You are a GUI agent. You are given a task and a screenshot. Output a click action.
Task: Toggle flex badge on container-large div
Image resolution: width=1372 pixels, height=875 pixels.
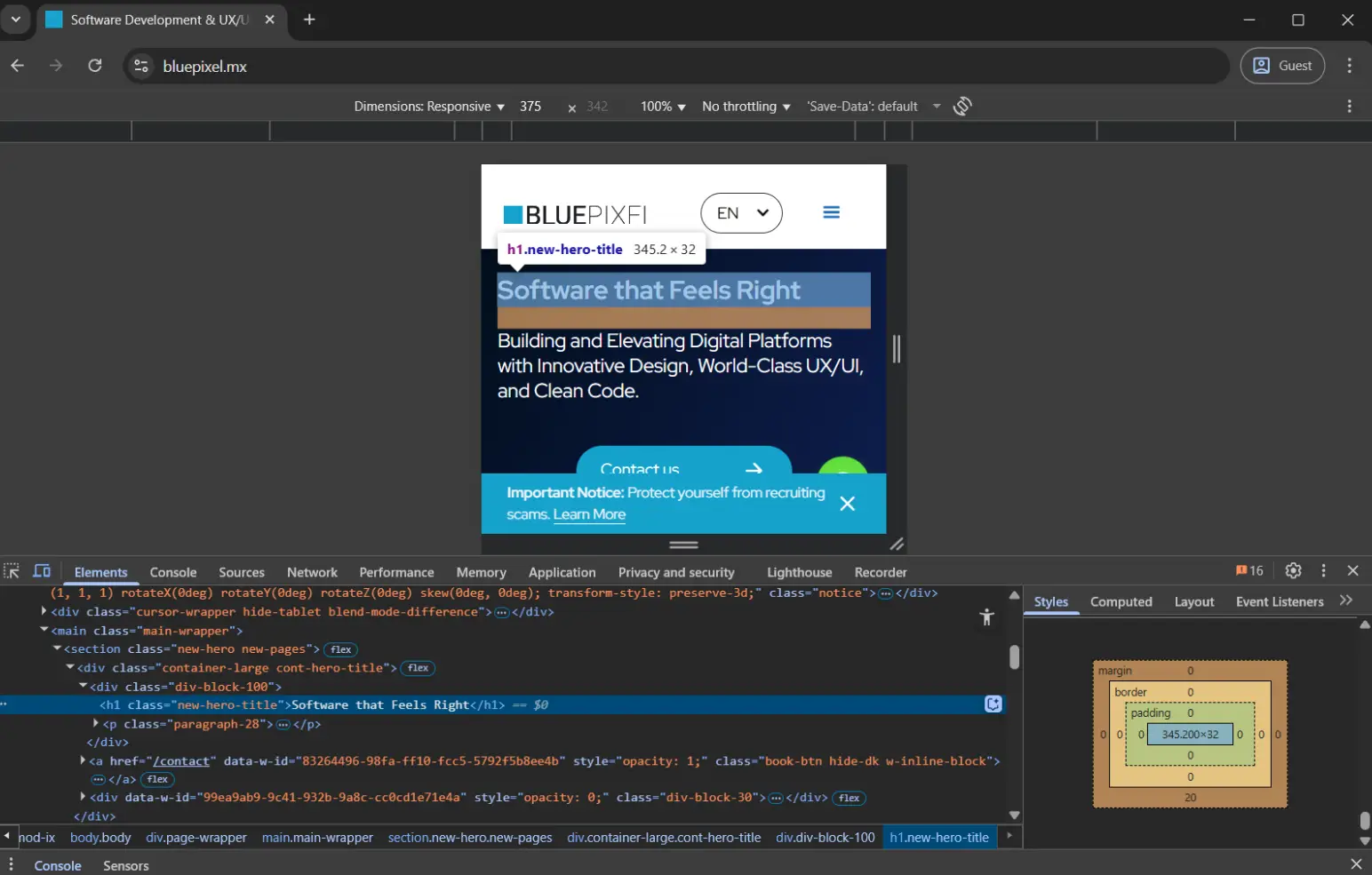418,668
